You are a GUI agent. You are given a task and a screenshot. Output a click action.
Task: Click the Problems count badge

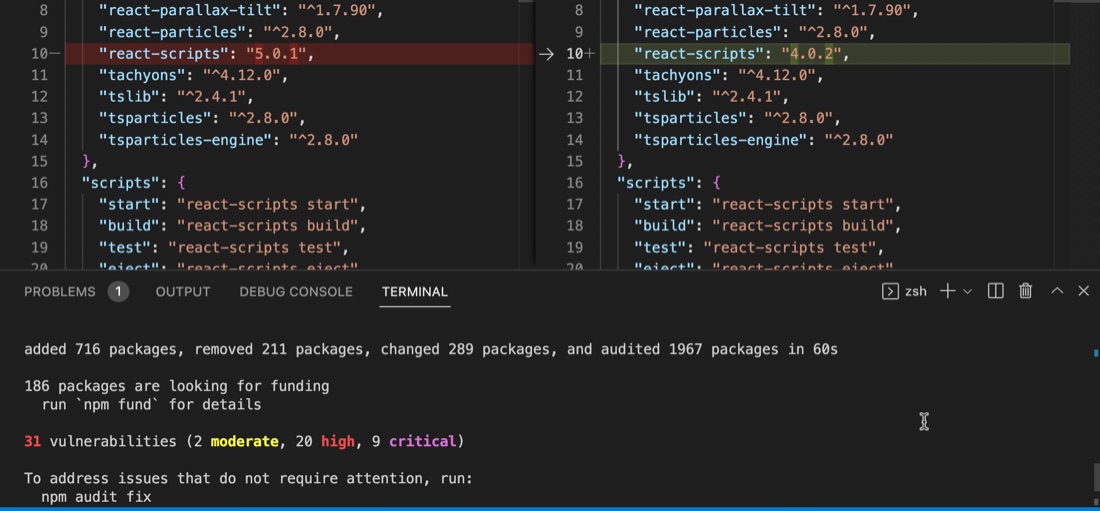point(119,292)
